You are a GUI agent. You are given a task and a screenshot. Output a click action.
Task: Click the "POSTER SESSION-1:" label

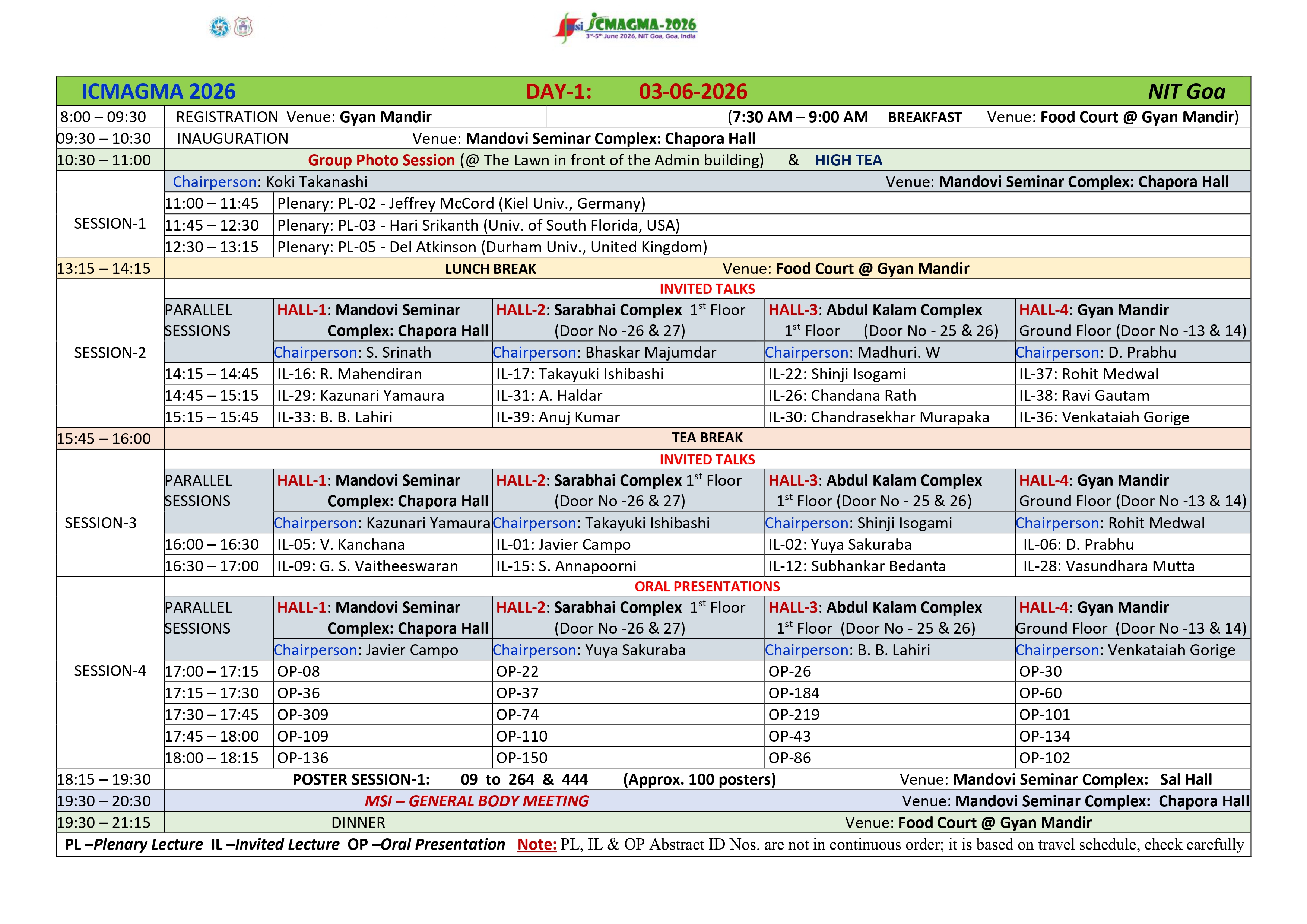pos(361,780)
